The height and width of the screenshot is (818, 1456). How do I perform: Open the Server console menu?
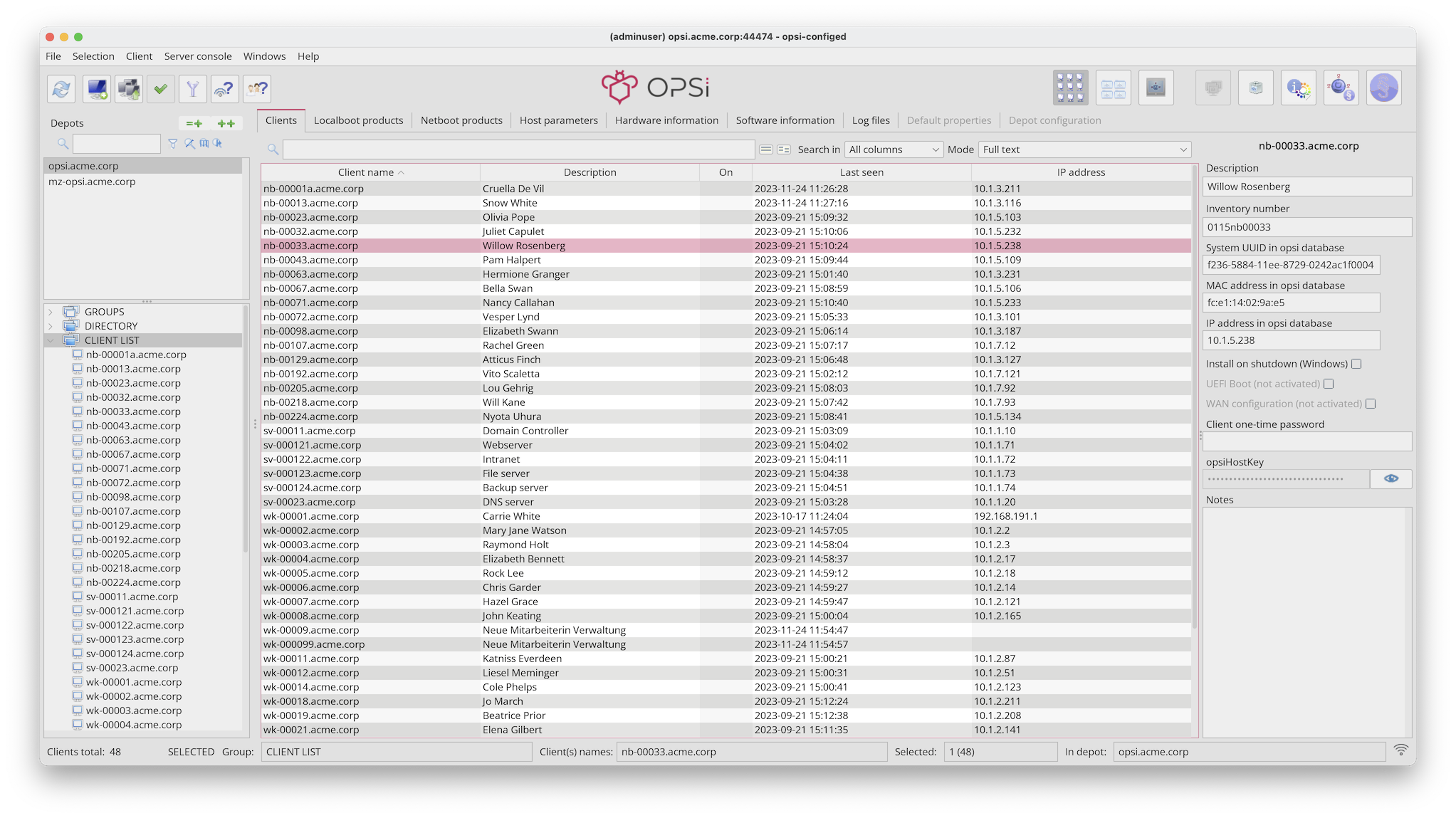(x=198, y=56)
